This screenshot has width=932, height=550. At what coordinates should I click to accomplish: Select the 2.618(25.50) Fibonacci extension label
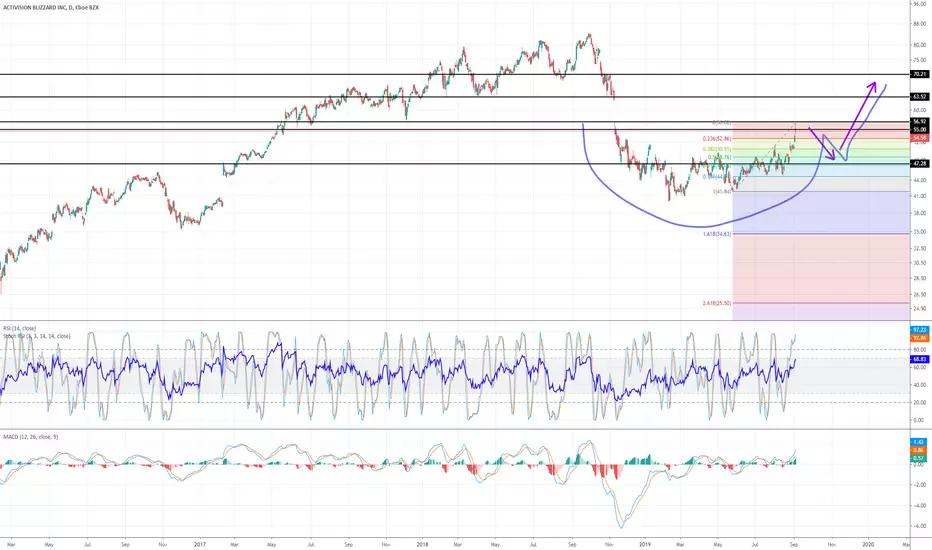point(717,303)
